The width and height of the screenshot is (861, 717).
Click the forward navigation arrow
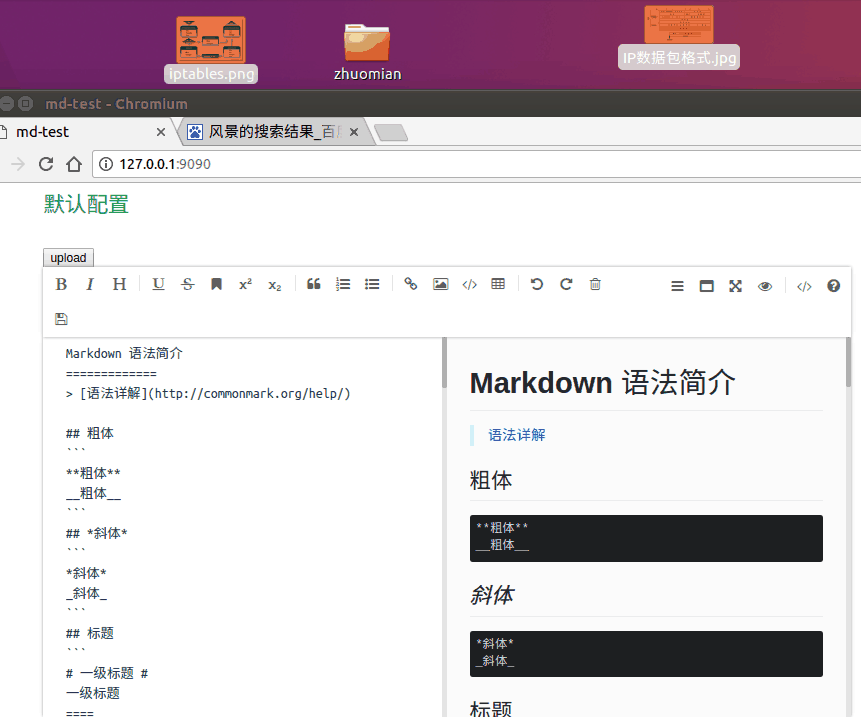coord(18,164)
